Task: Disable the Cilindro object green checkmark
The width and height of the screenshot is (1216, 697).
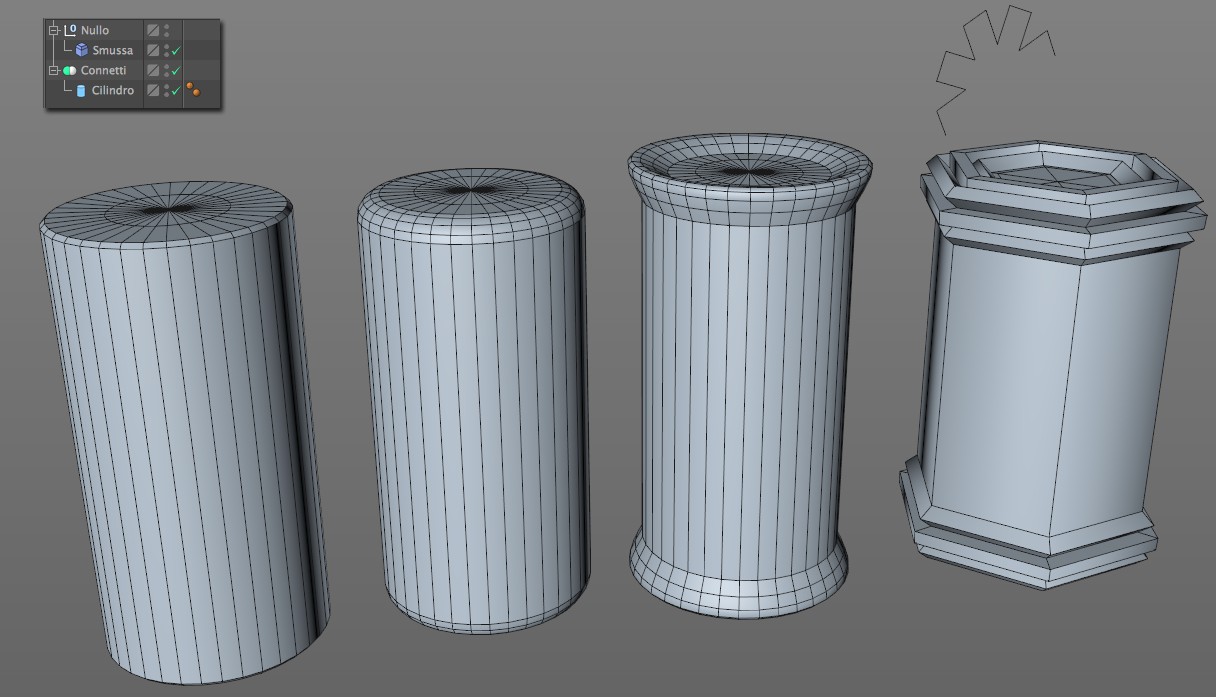Action: click(176, 91)
